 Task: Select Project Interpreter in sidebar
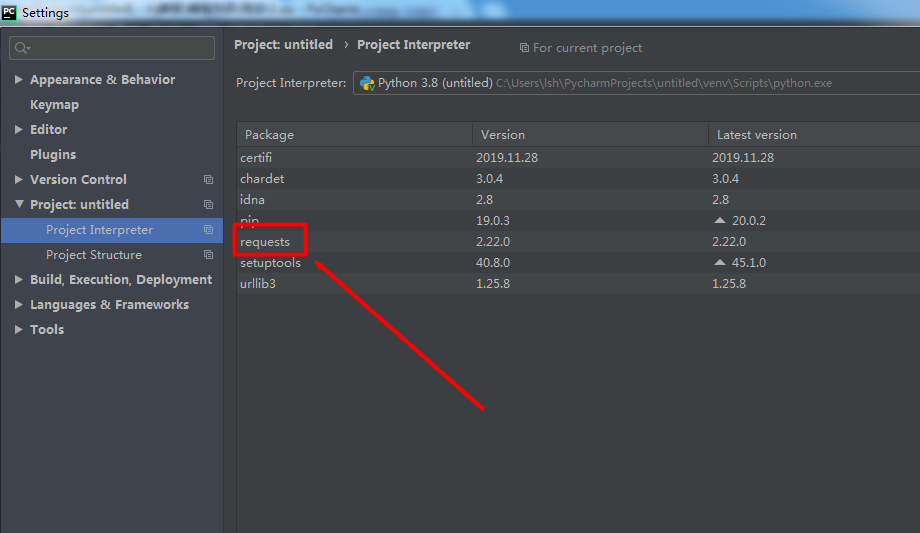coord(111,230)
